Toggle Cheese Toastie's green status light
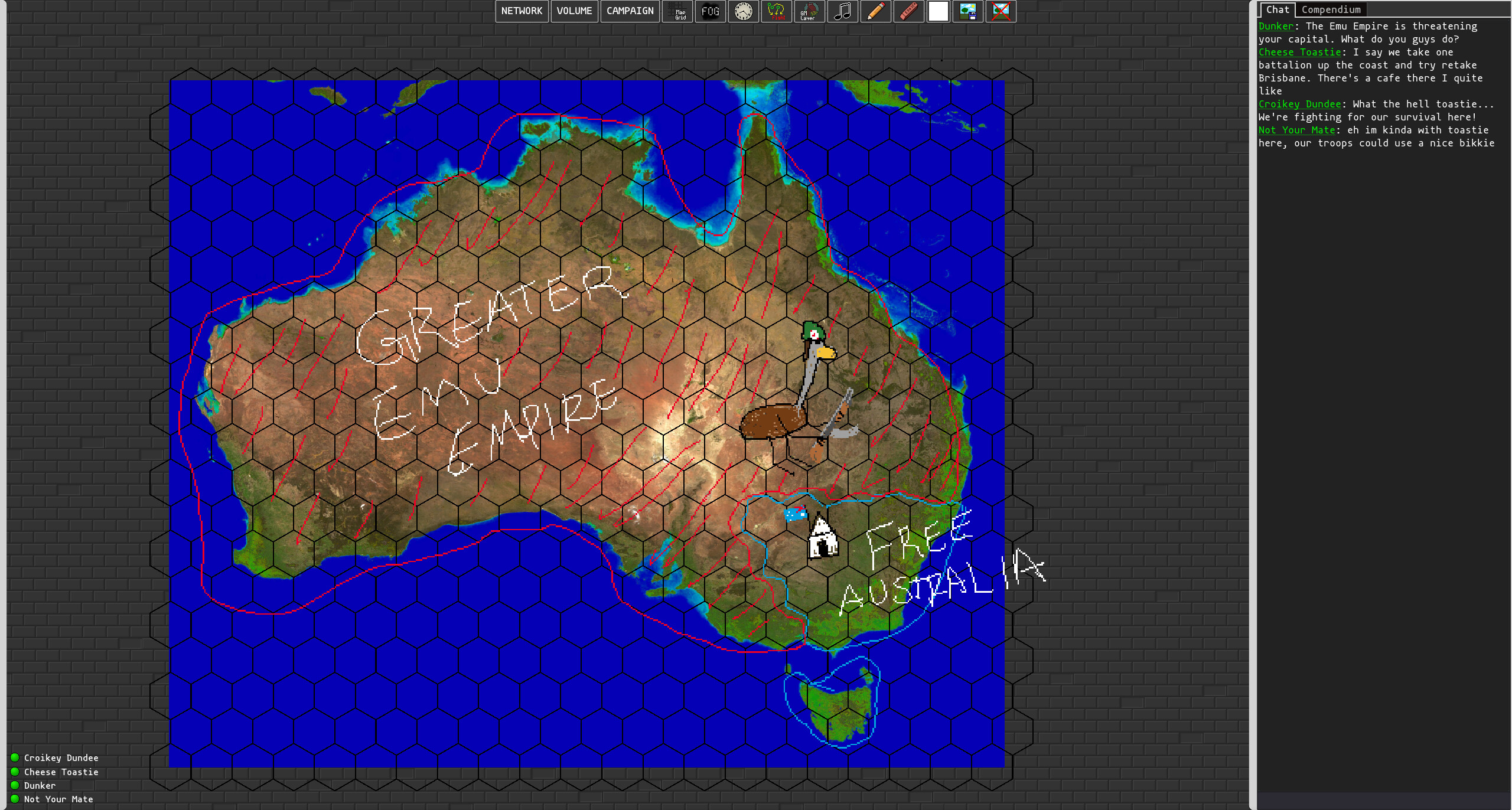The width and height of the screenshot is (1512, 810). click(x=16, y=771)
